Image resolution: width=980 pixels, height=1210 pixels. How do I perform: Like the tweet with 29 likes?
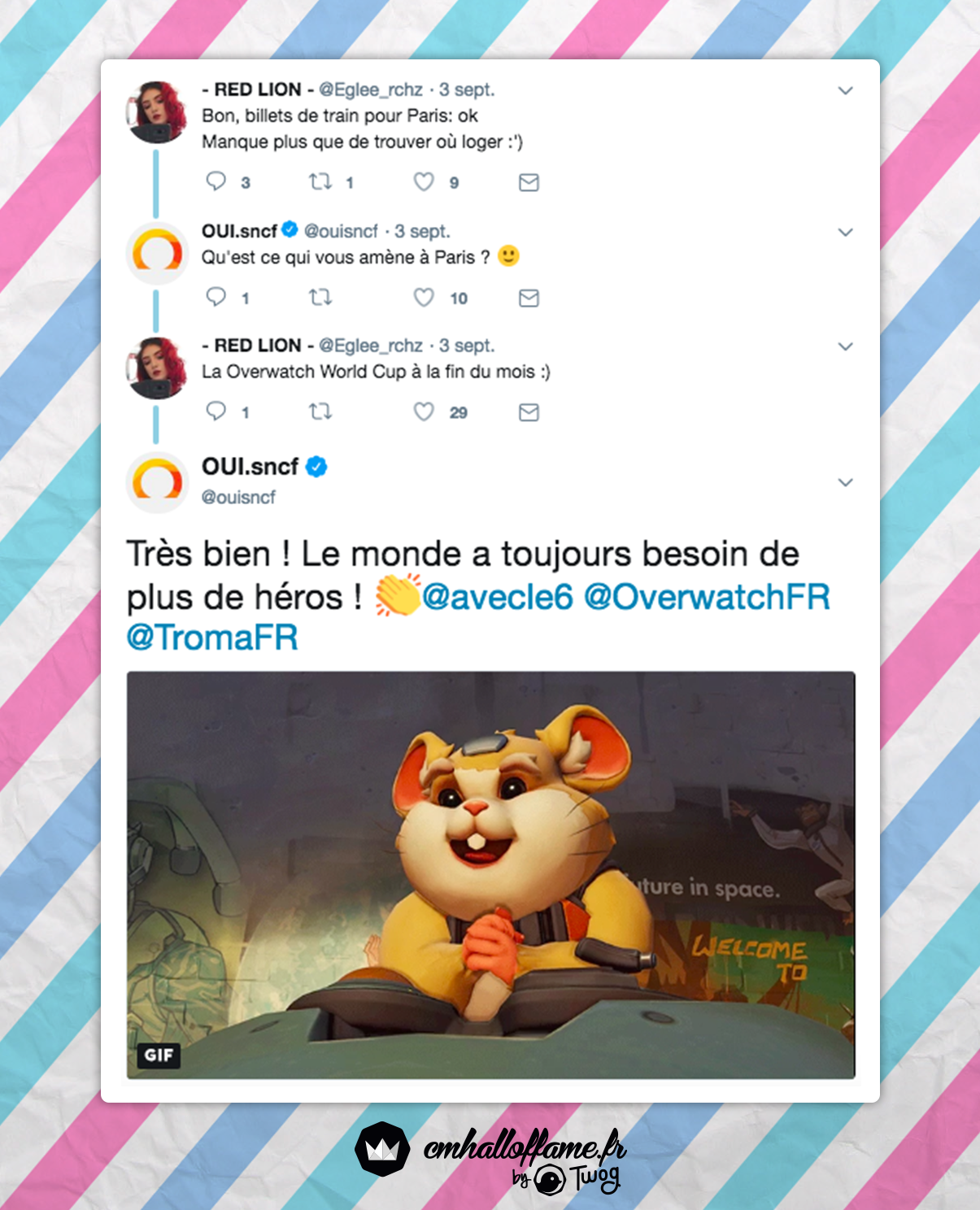tap(424, 411)
